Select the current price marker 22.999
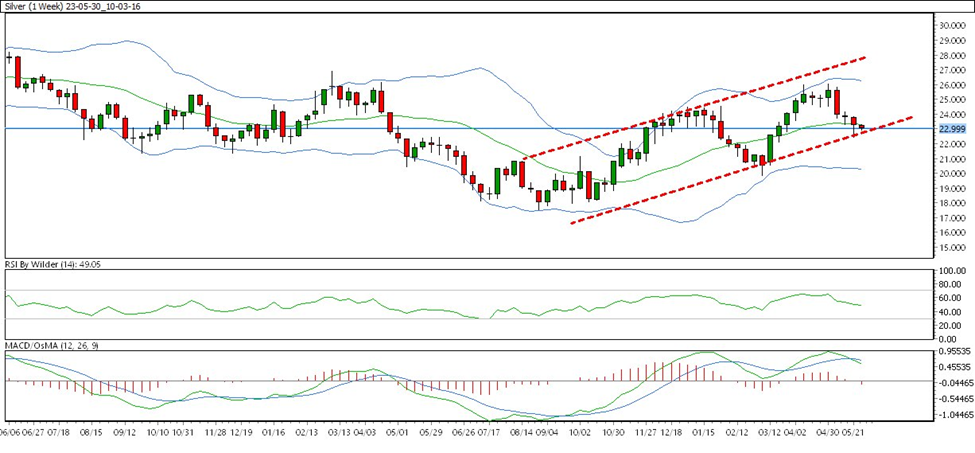The image size is (975, 453). (x=951, y=129)
